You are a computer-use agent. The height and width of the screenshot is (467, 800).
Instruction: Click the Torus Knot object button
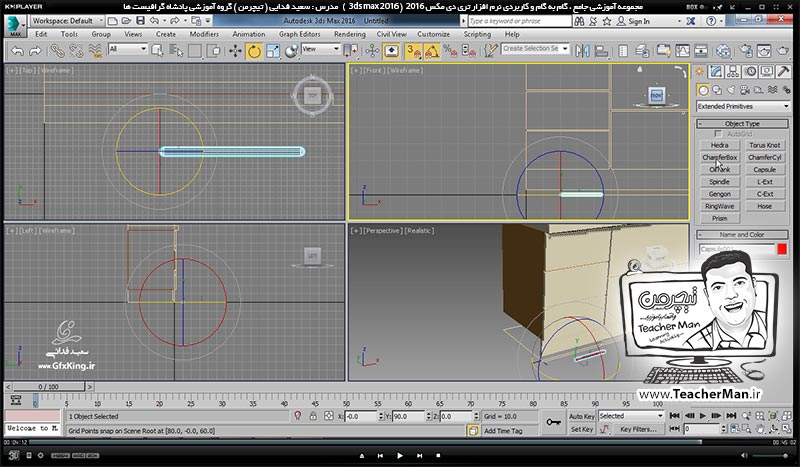(764, 145)
